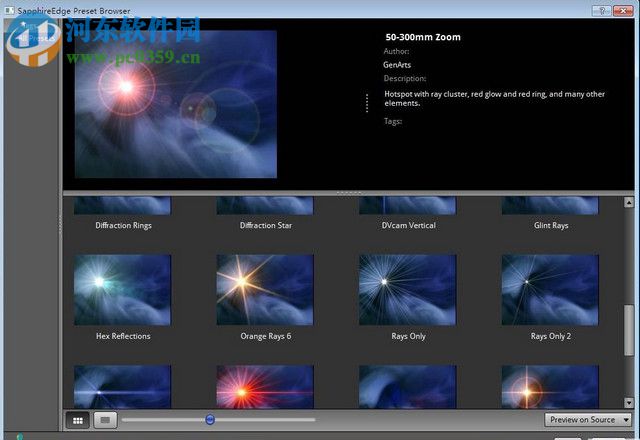Select the Orange Rays 6 preset thumbnail
The image size is (640, 440).
click(x=265, y=290)
